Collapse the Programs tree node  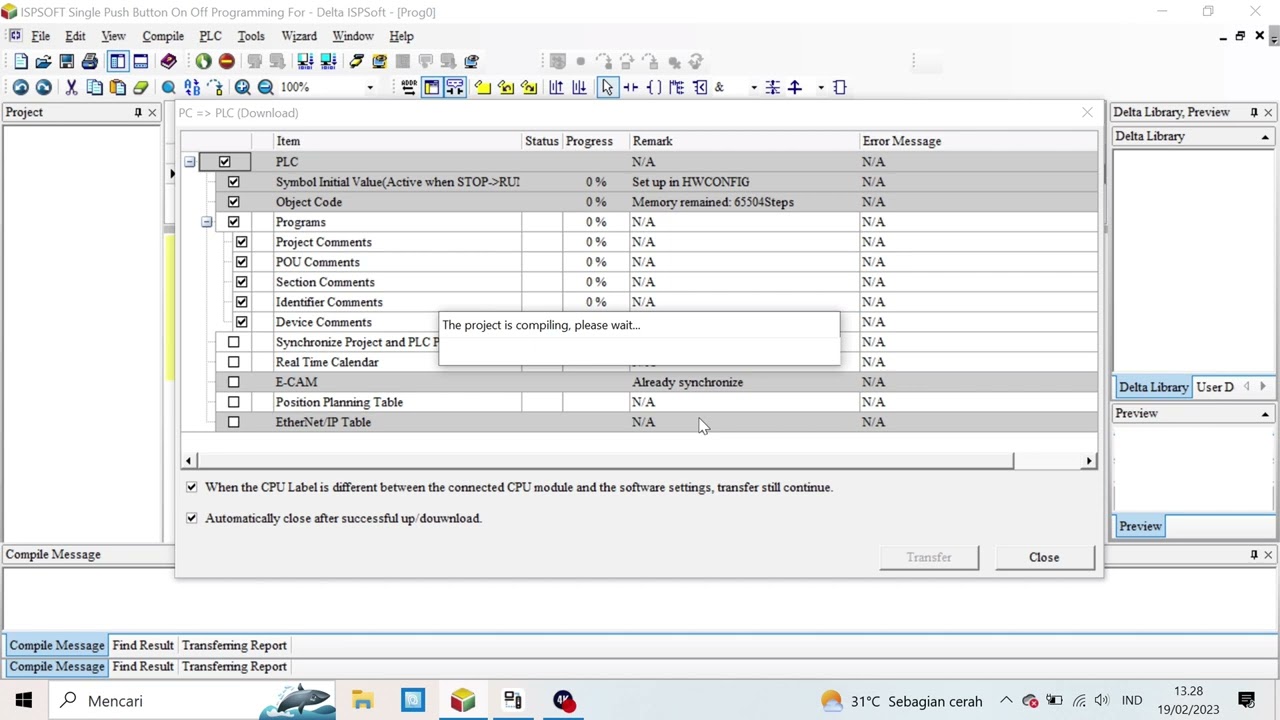pyautogui.click(x=206, y=222)
